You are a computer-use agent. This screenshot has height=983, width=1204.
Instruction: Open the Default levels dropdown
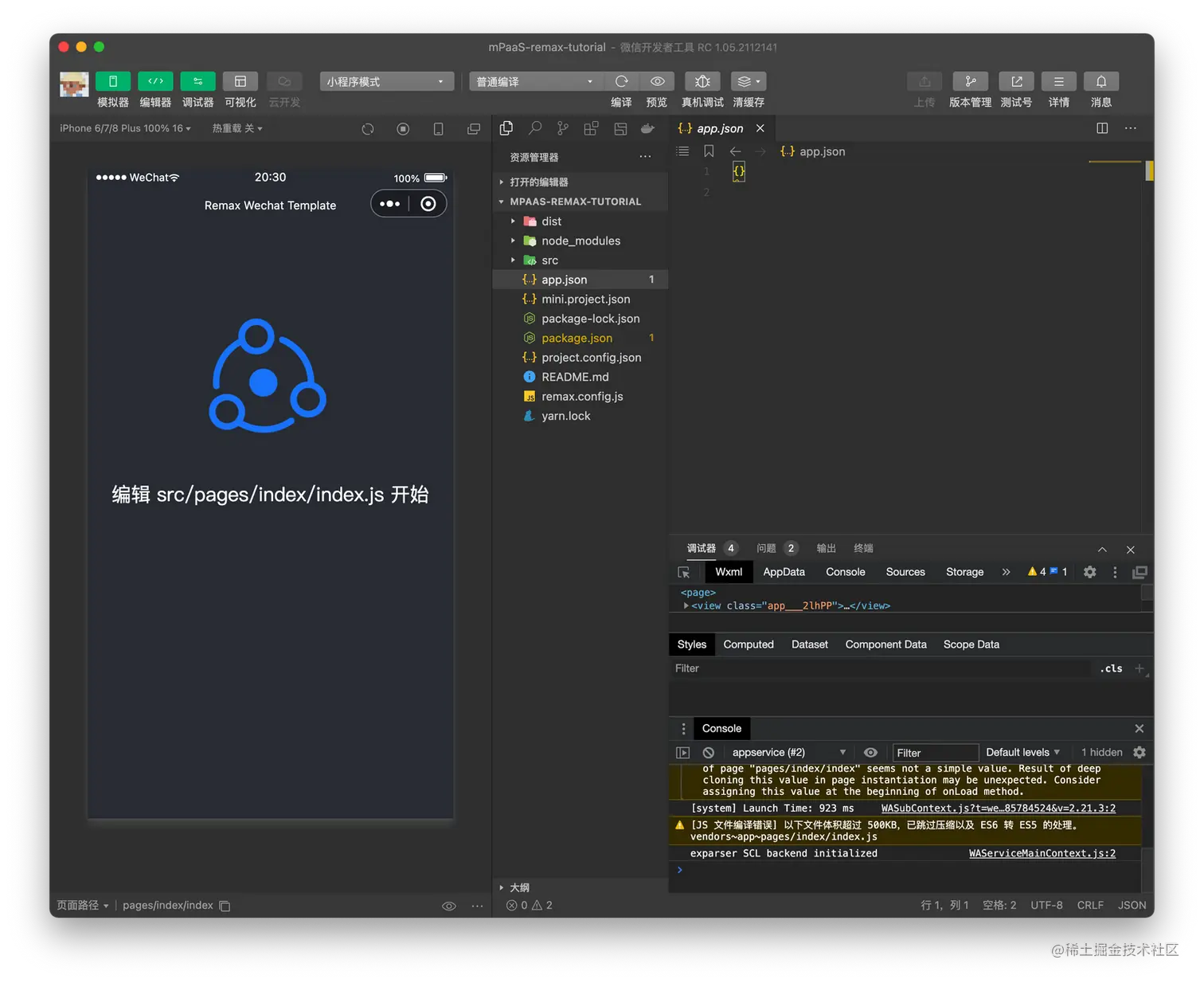point(1022,752)
